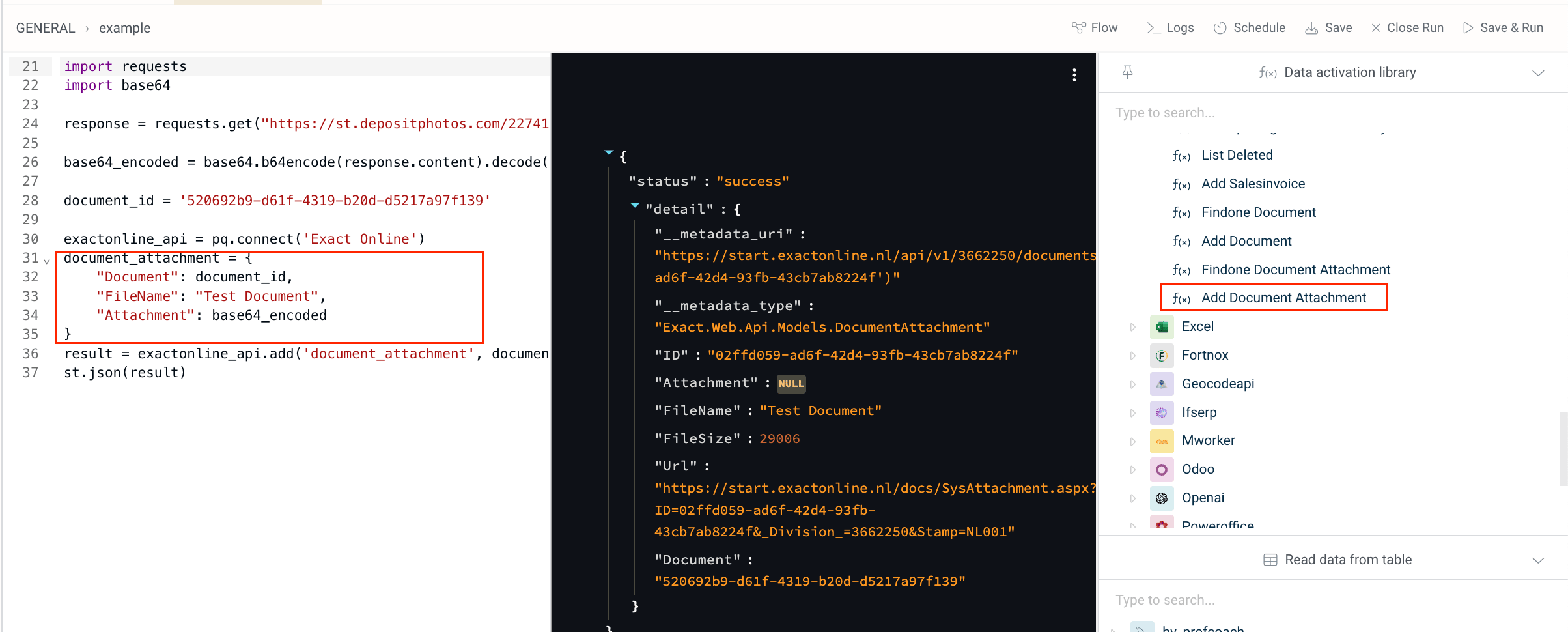Image resolution: width=1568 pixels, height=632 pixels.
Task: Click the NULL value of Attachment
Action: [791, 384]
